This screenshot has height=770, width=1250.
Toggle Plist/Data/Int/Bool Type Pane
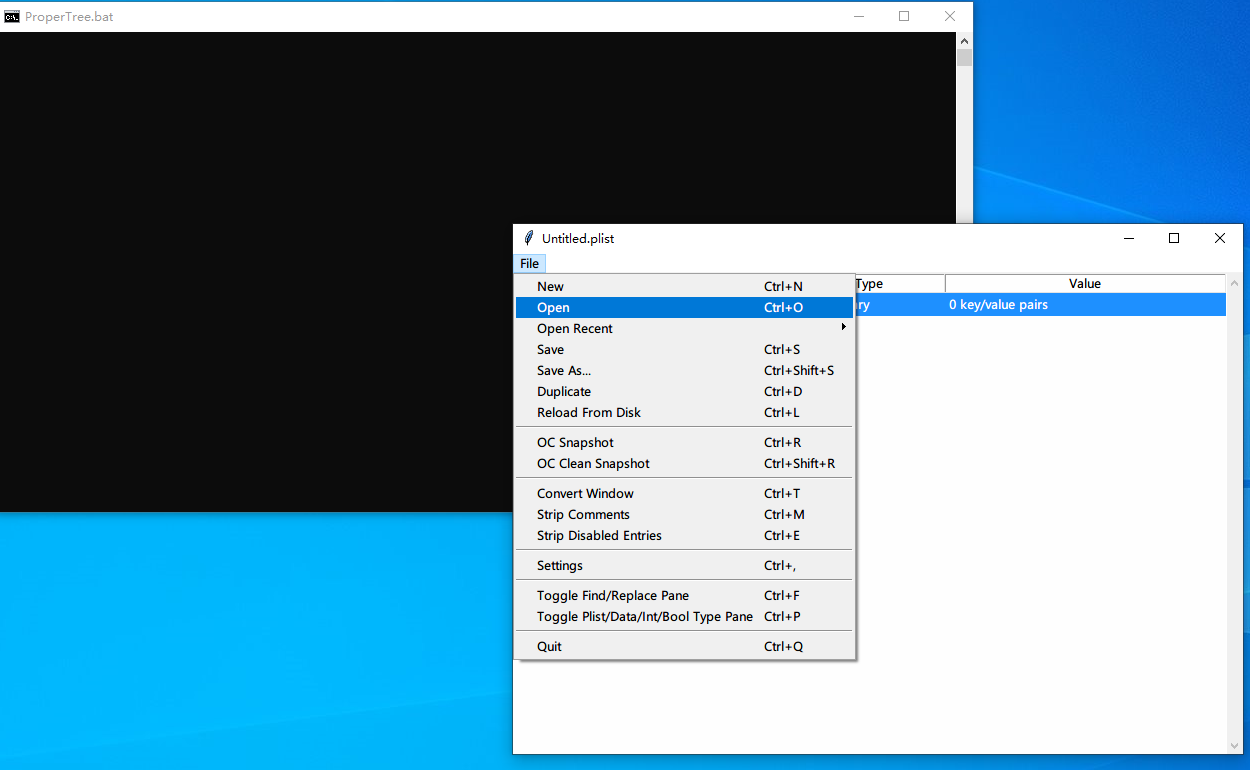(x=645, y=617)
